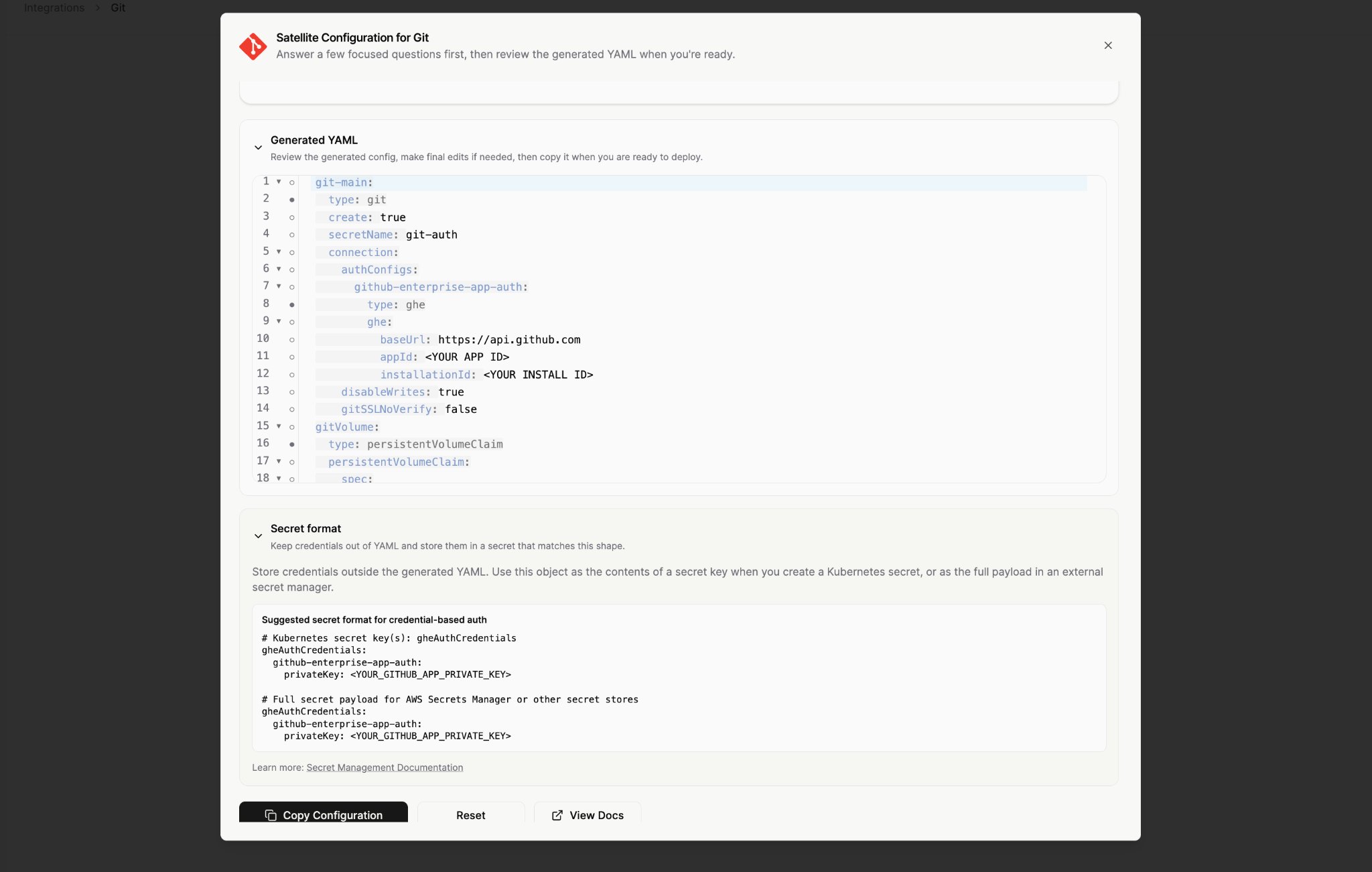This screenshot has width=1372, height=872.
Task: Click the AWS Secrets Manager comment line
Action: tap(450, 699)
